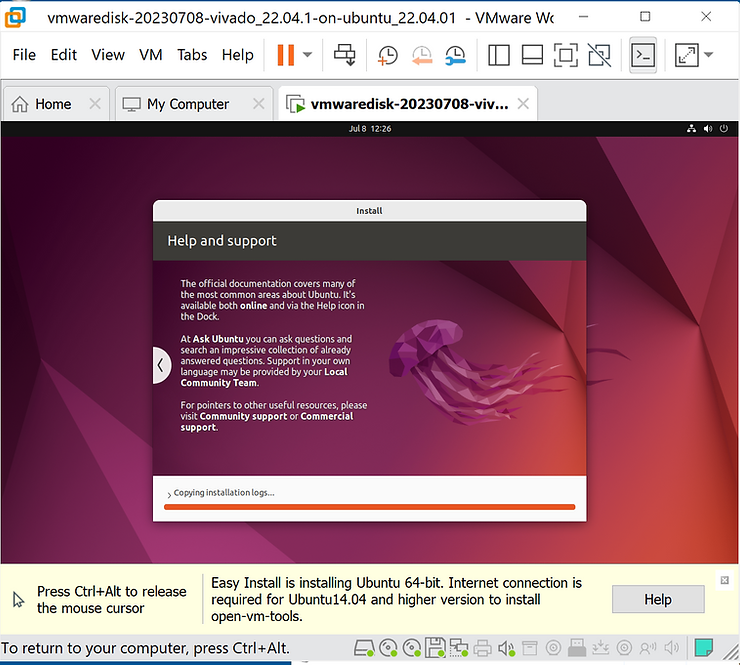
Task: Show or hide the library sidebar panel
Action: pyautogui.click(x=498, y=55)
